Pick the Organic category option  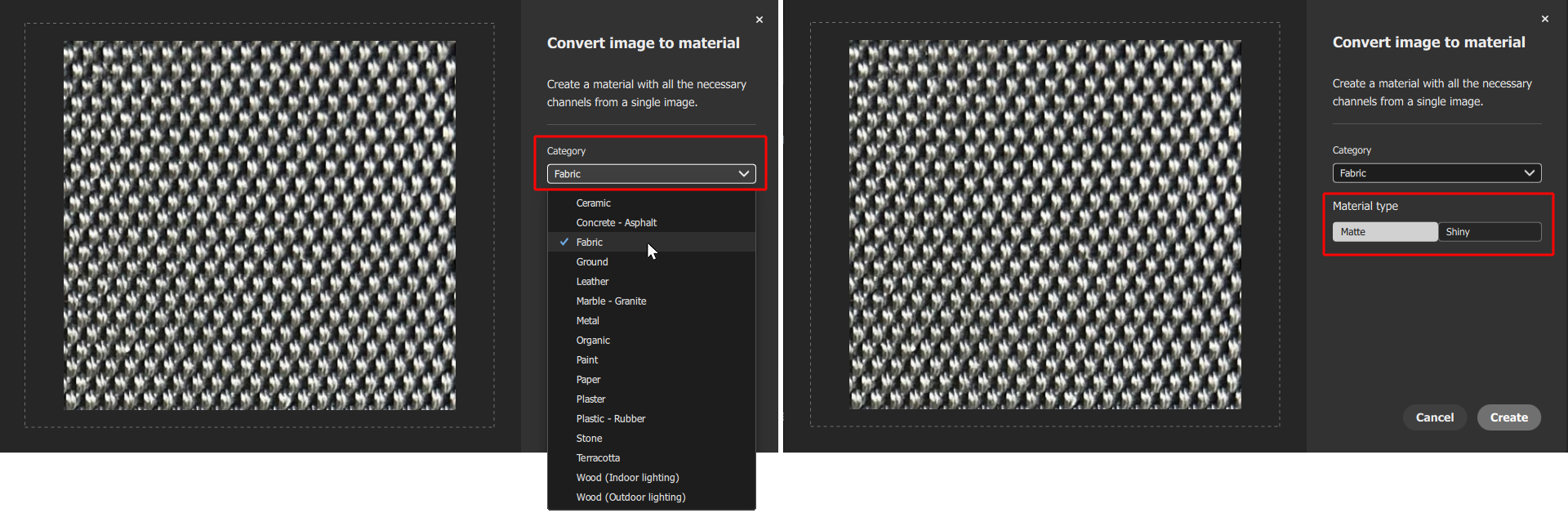tap(593, 341)
